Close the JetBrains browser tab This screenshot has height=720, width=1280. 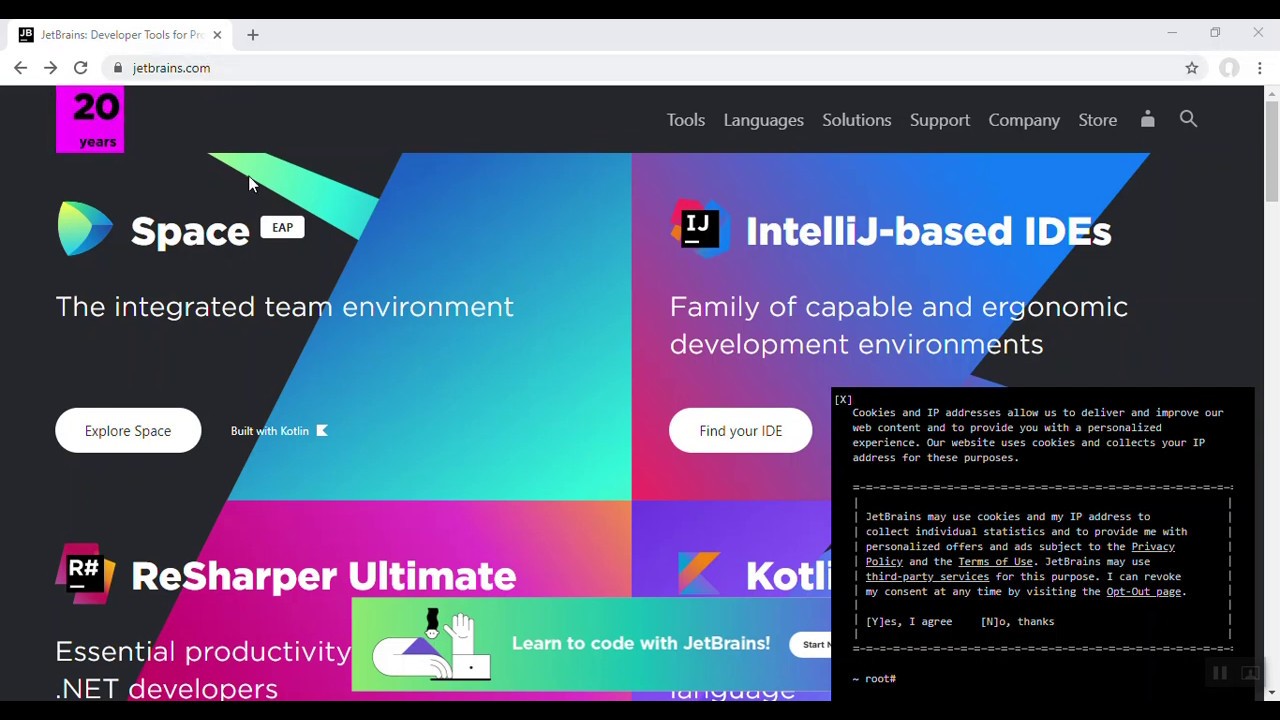tap(217, 35)
